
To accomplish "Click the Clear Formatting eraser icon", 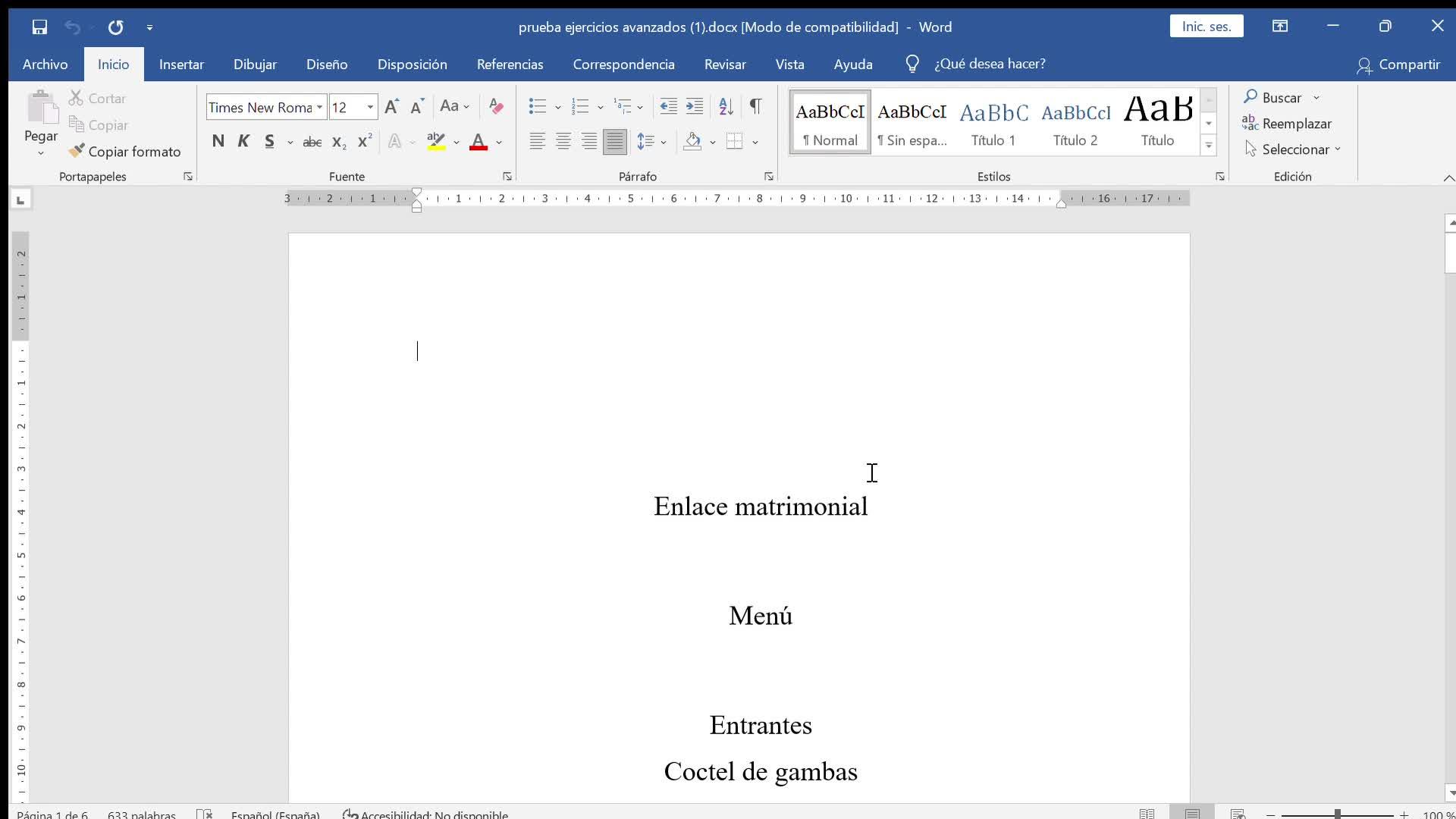I will 496,106.
